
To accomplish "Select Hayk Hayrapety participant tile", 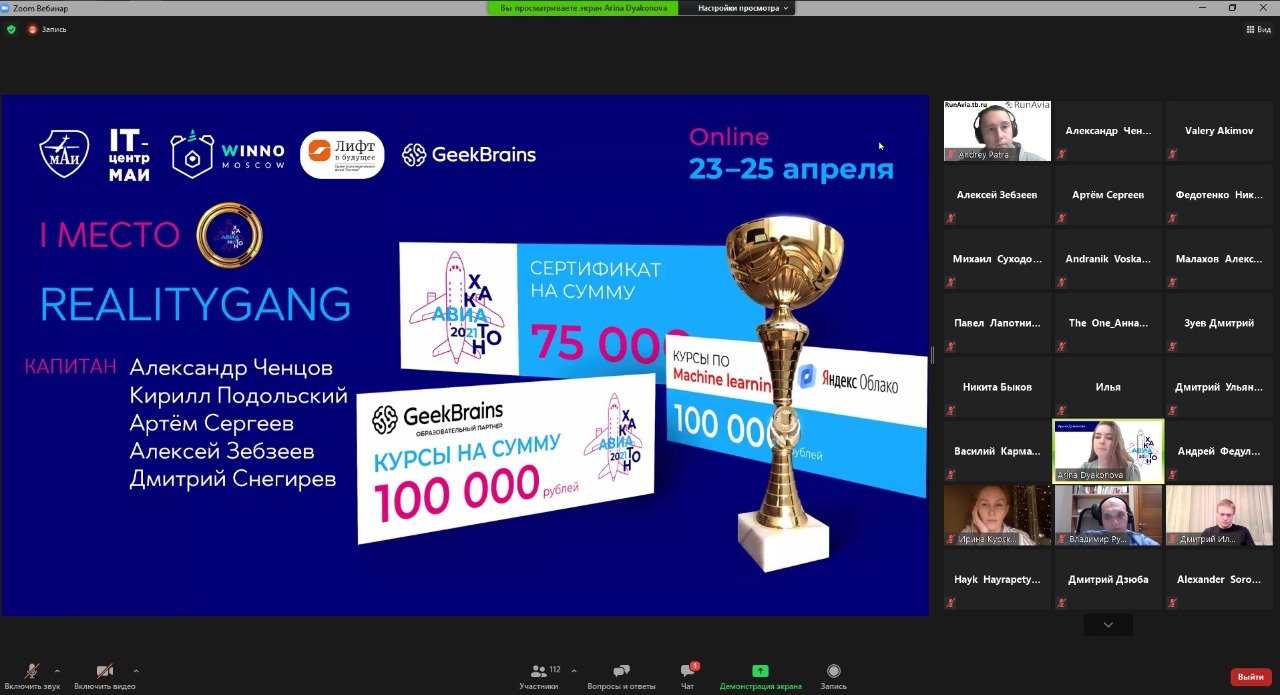I will coord(997,579).
